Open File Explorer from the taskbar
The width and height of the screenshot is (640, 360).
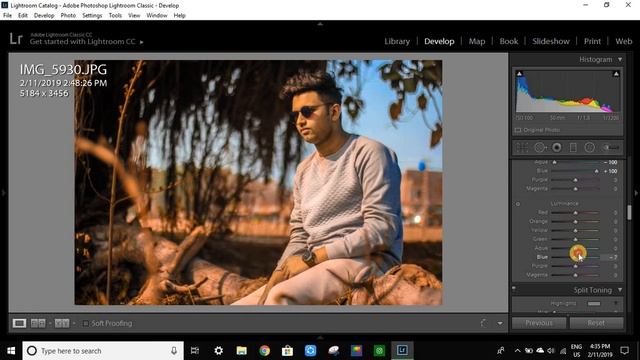coord(241,351)
